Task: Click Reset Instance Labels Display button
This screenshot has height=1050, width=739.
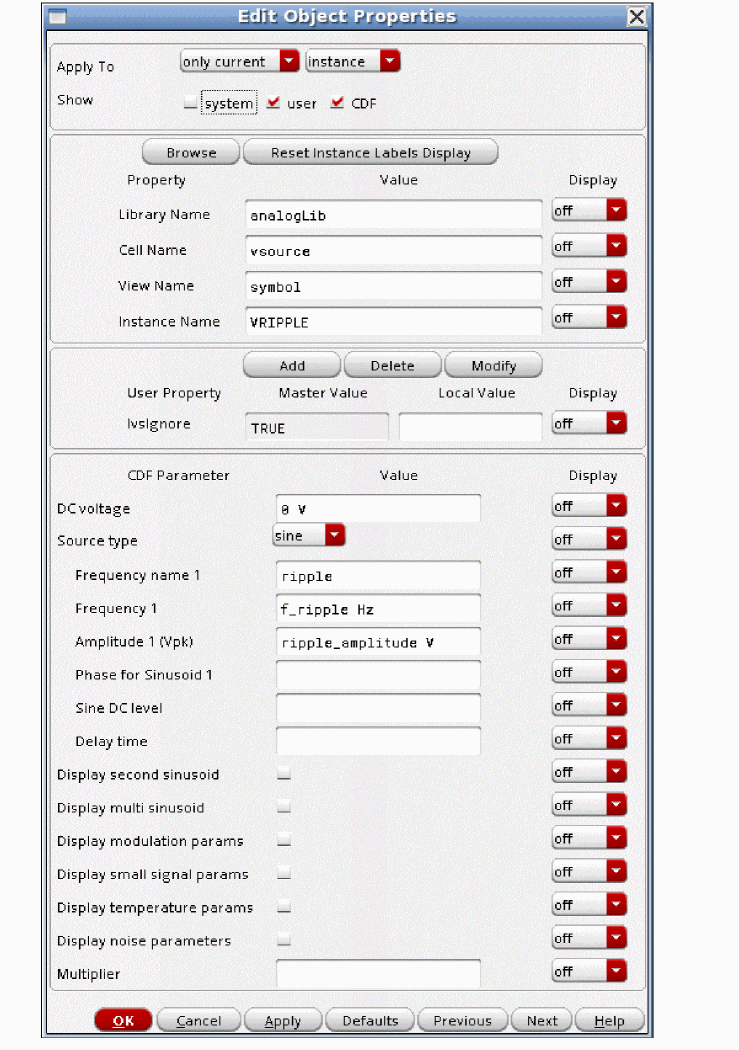Action: [x=370, y=152]
